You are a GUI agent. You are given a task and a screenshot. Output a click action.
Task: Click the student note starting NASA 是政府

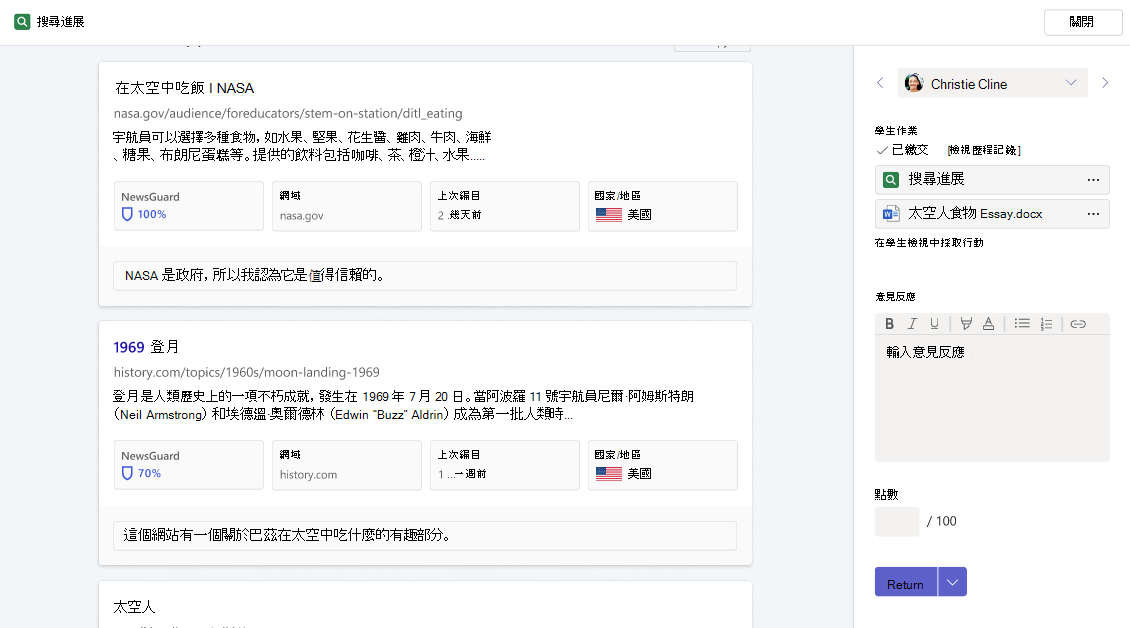[424, 275]
